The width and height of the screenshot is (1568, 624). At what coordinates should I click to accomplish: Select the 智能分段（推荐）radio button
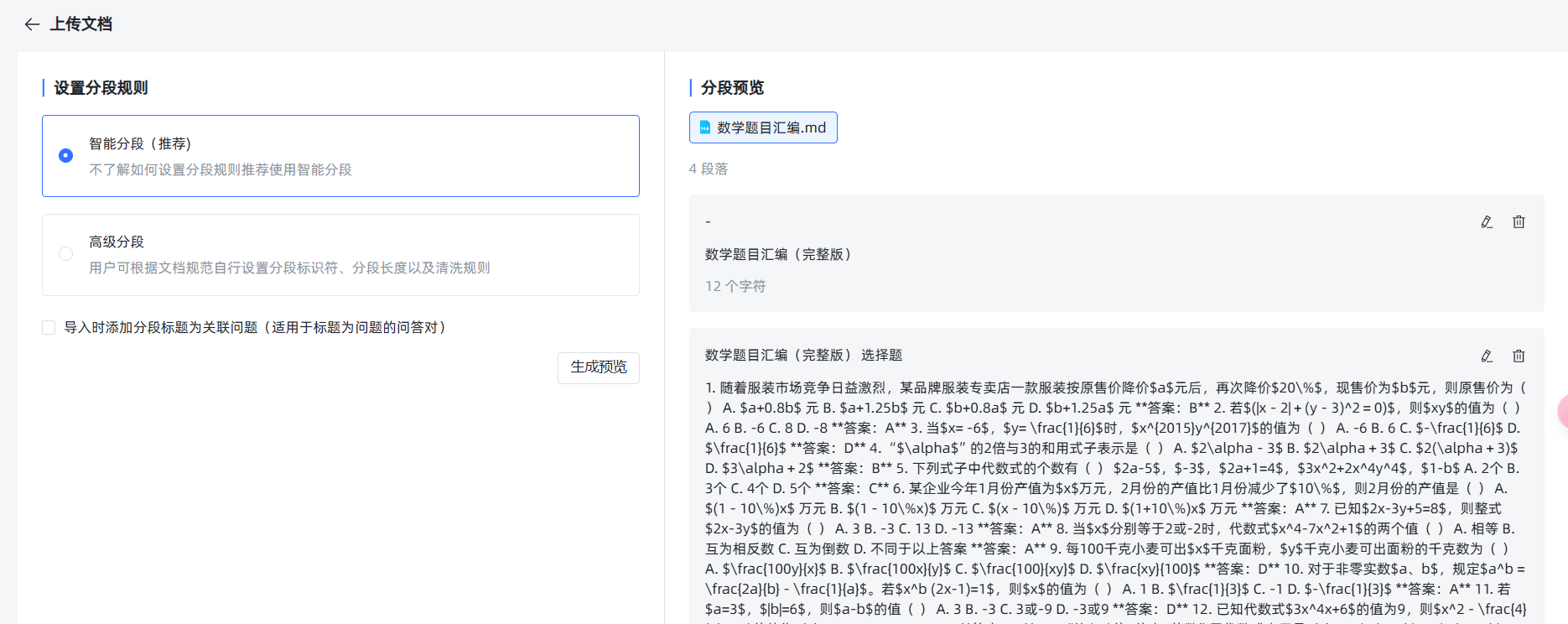point(65,156)
